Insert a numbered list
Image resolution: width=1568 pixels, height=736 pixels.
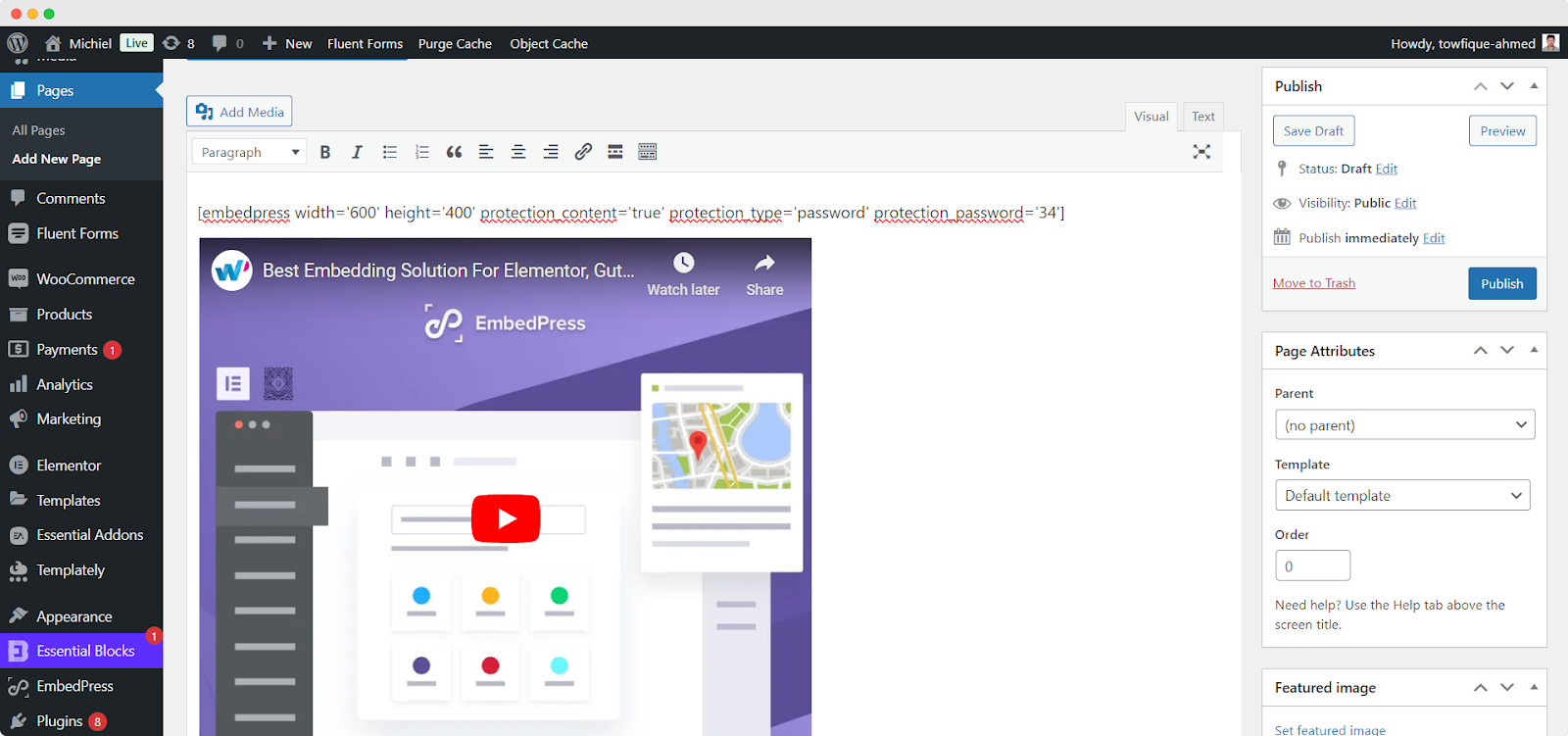pos(422,152)
